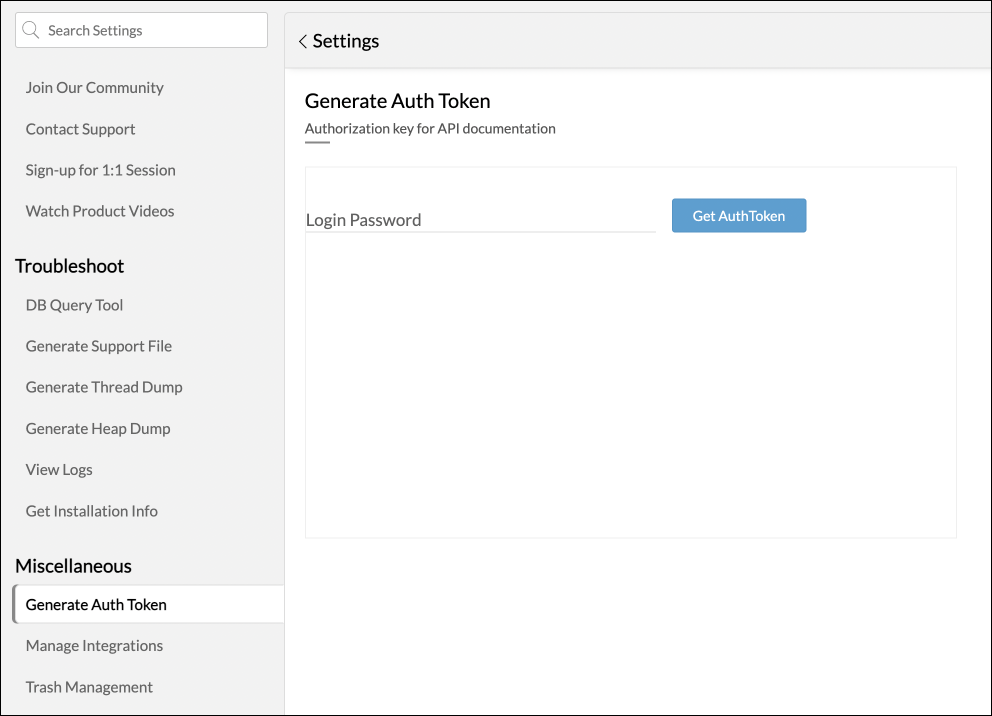Open Watch Product Videos
The image size is (992, 716).
(x=100, y=211)
